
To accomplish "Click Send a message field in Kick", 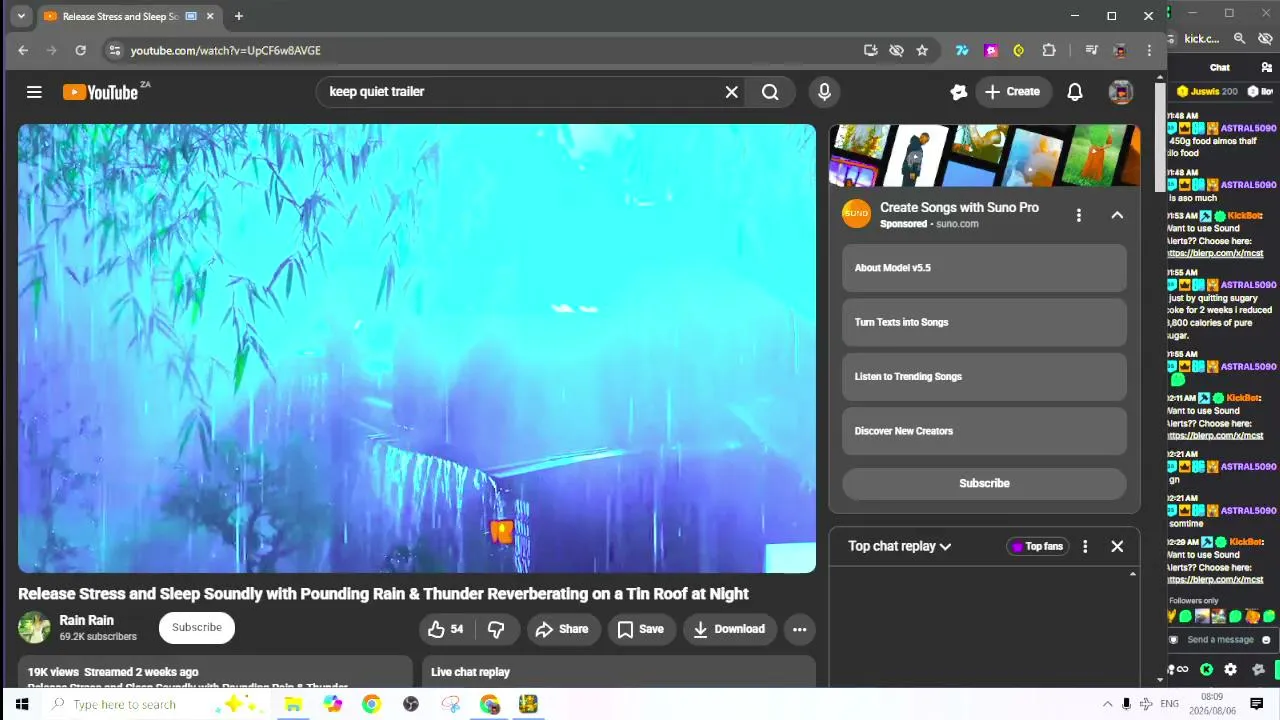I will 1220,640.
